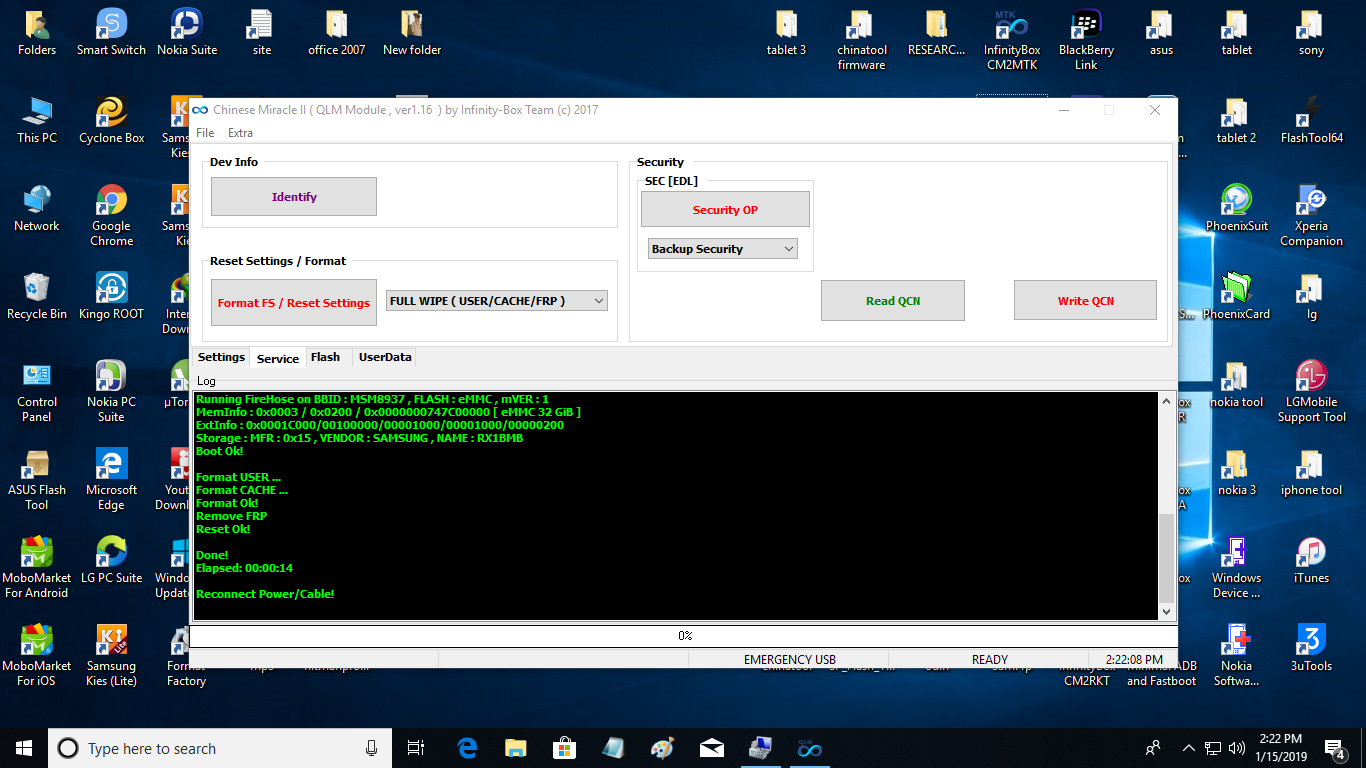Select the Recycle Bin icon
The height and width of the screenshot is (768, 1366).
tap(37, 298)
